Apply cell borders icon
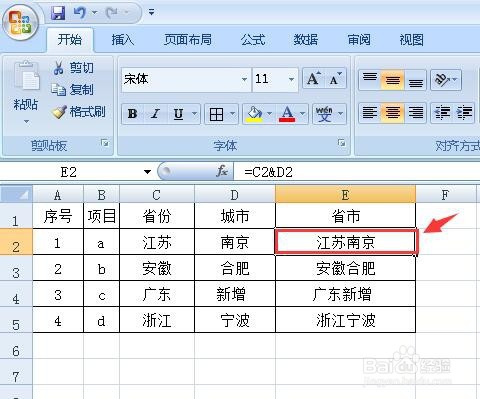The width and height of the screenshot is (480, 399). pos(216,114)
